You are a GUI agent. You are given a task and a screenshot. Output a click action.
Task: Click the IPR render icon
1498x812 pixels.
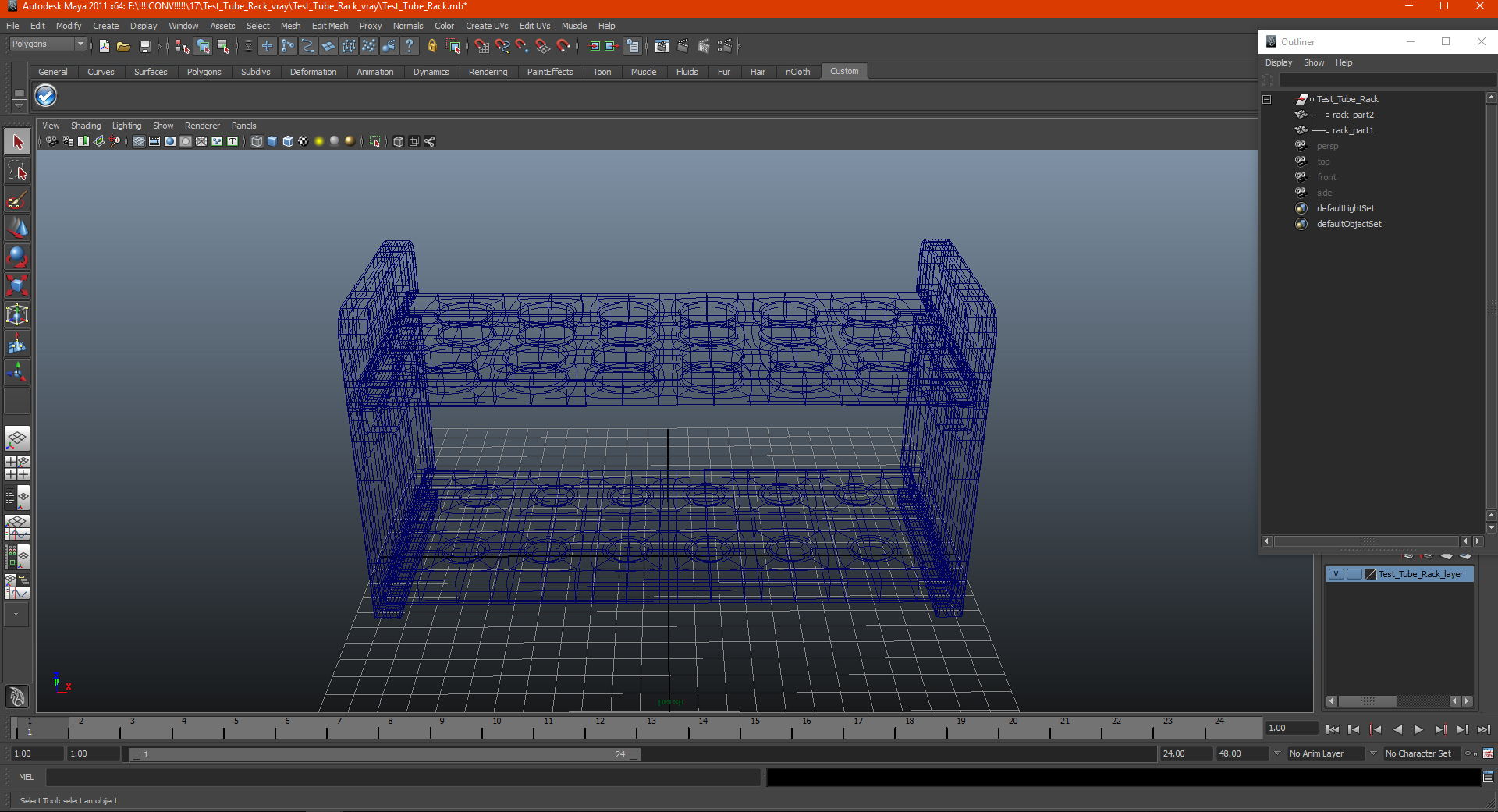[704, 46]
